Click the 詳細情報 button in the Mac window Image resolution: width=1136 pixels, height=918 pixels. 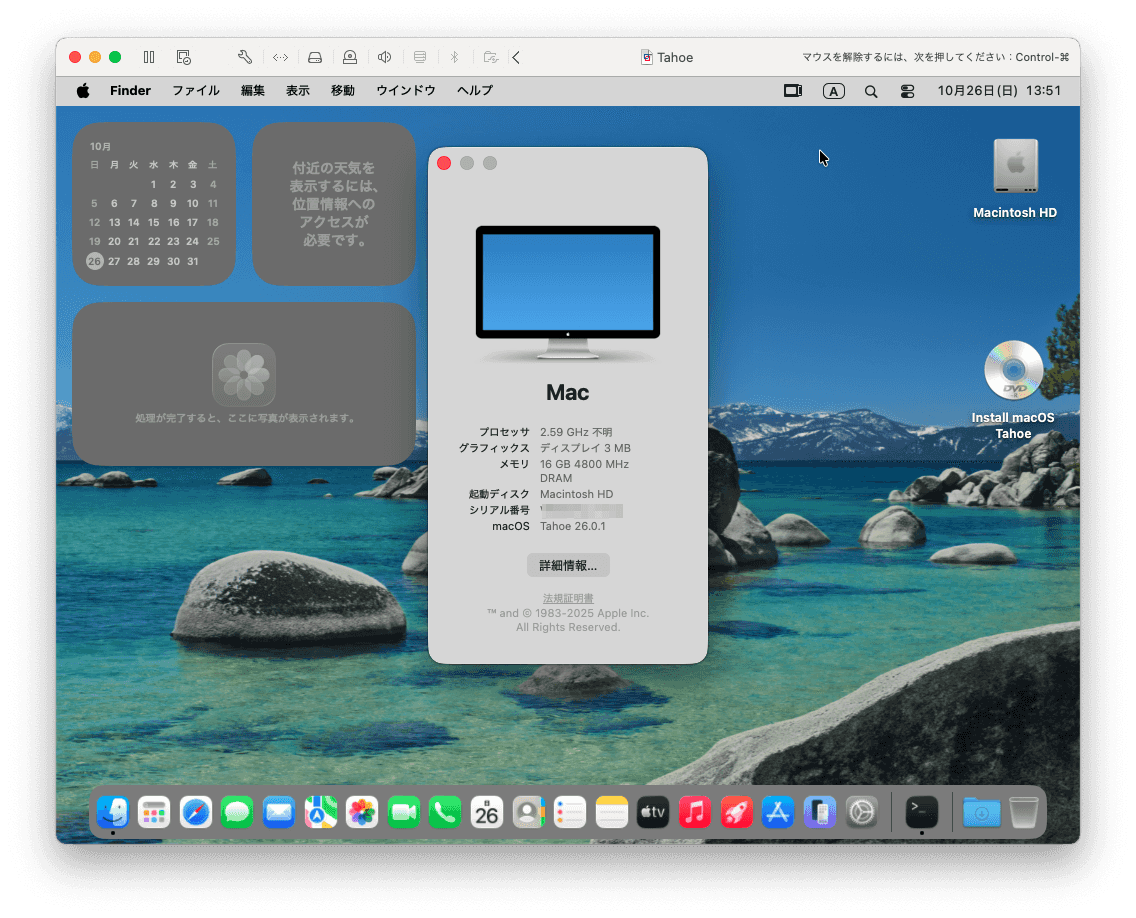click(567, 565)
